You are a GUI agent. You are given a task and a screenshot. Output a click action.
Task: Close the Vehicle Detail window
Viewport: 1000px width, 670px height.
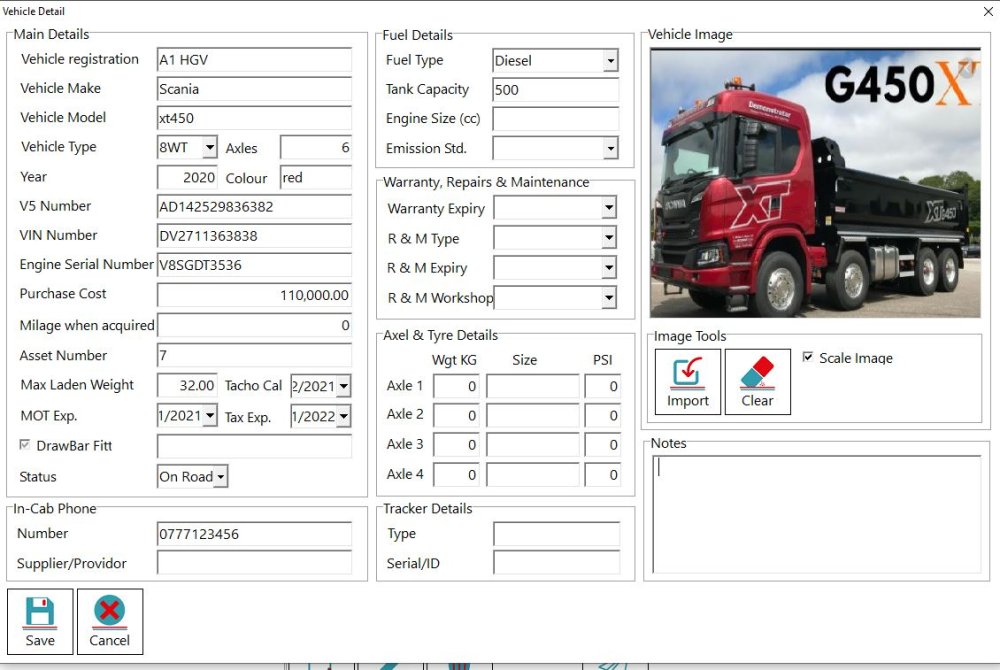988,11
